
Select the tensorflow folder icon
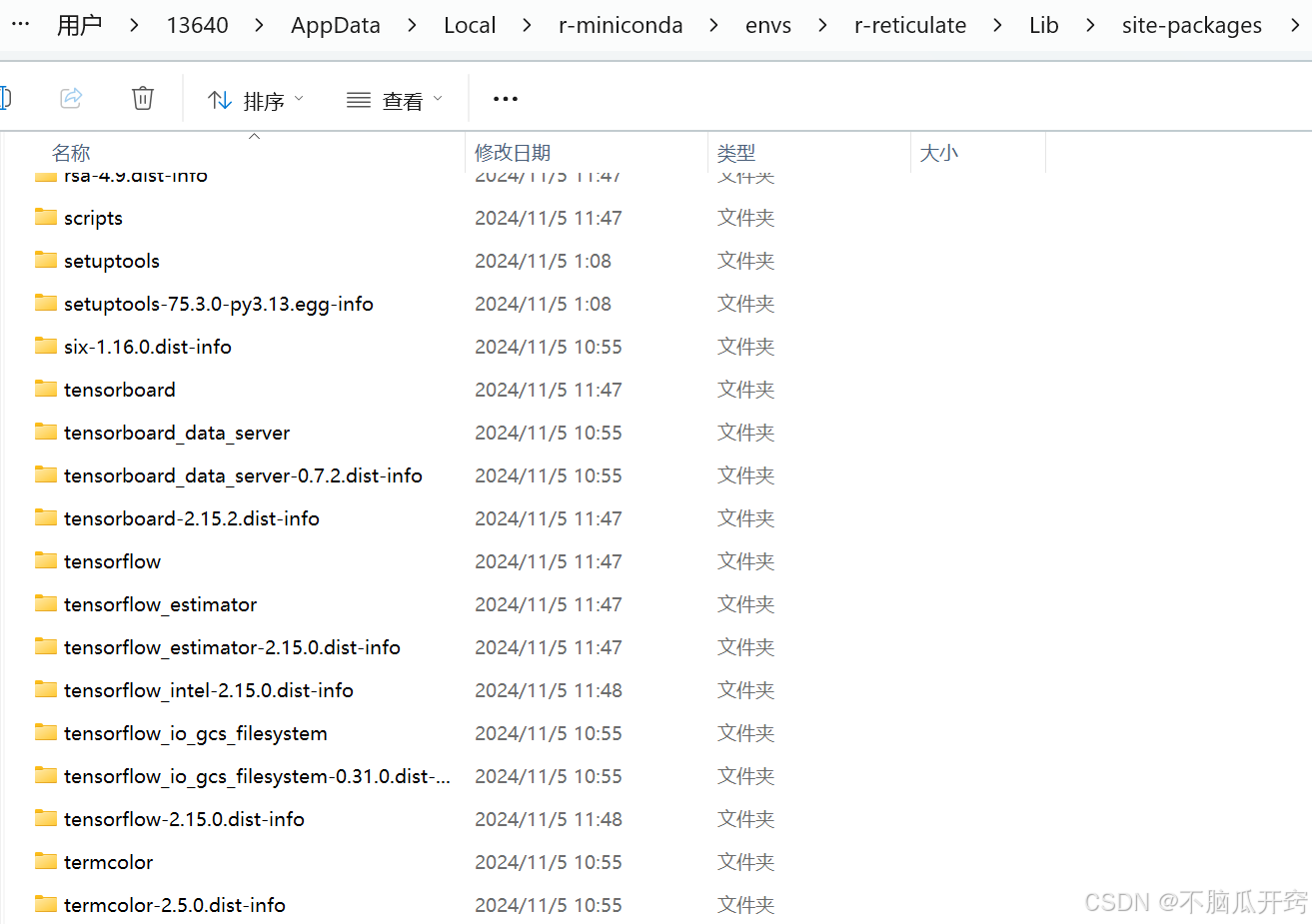[x=46, y=560]
